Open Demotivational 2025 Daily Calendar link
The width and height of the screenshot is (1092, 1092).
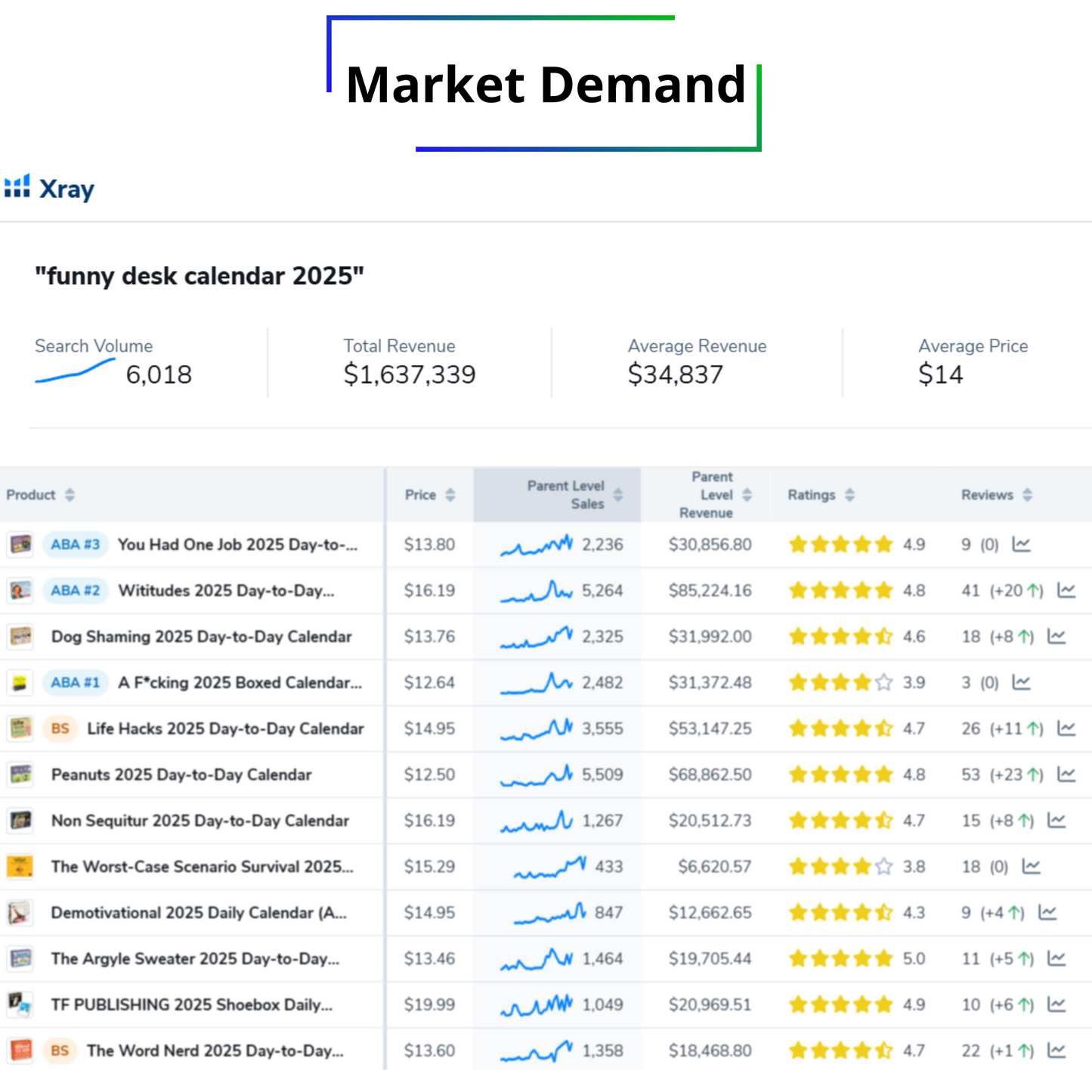coord(199,913)
